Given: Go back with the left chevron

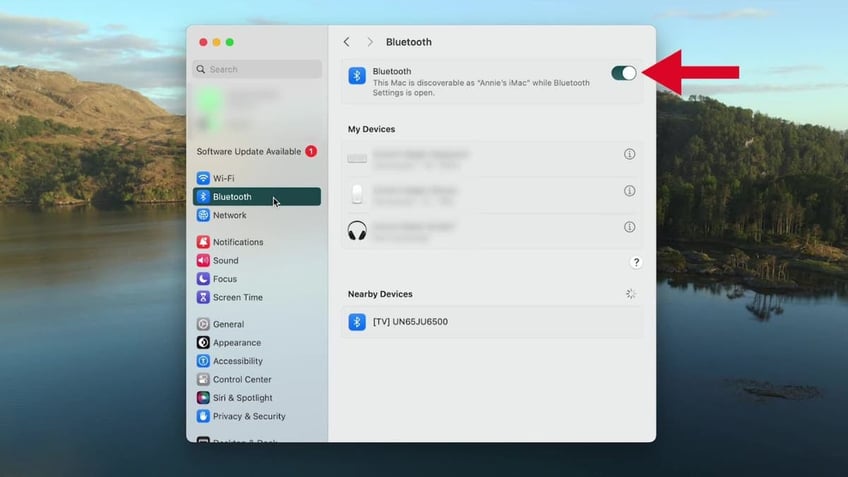Looking at the screenshot, I should click(x=347, y=42).
